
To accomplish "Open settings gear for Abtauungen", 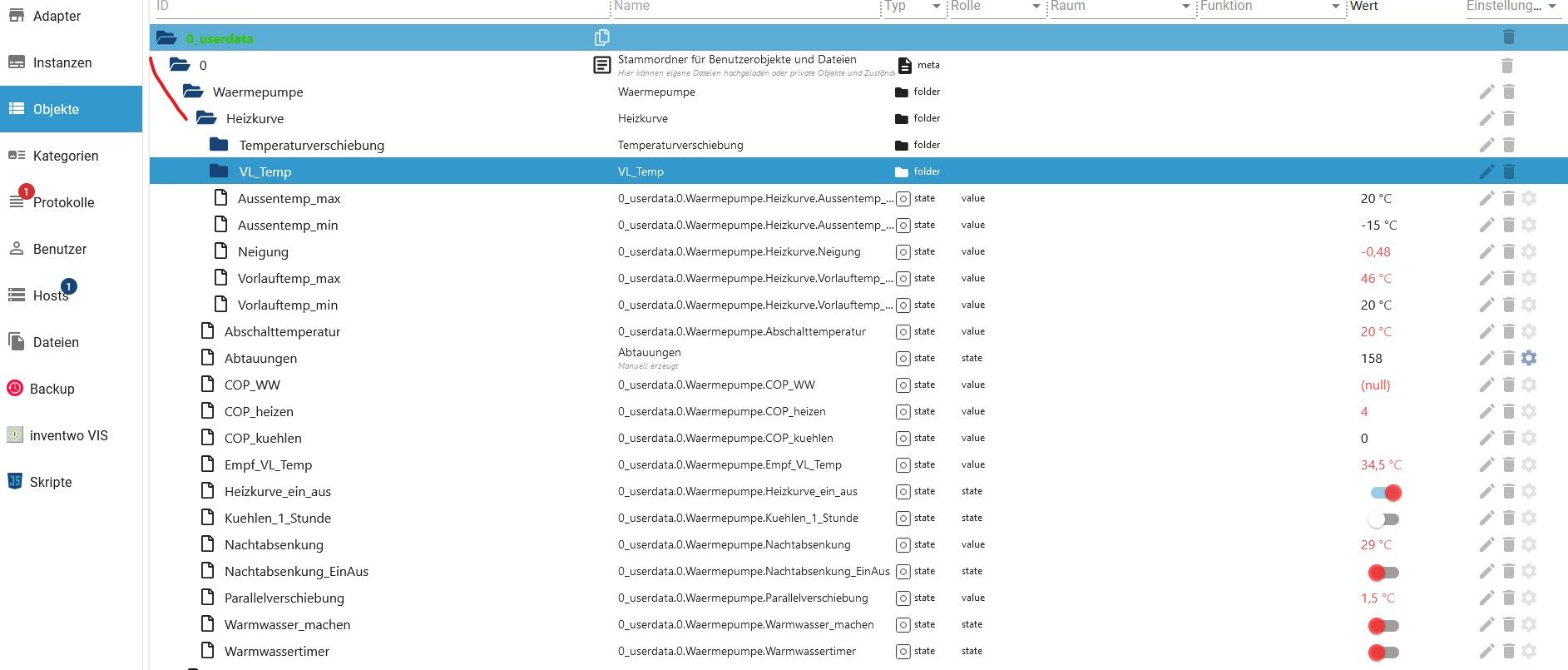I will tap(1529, 358).
